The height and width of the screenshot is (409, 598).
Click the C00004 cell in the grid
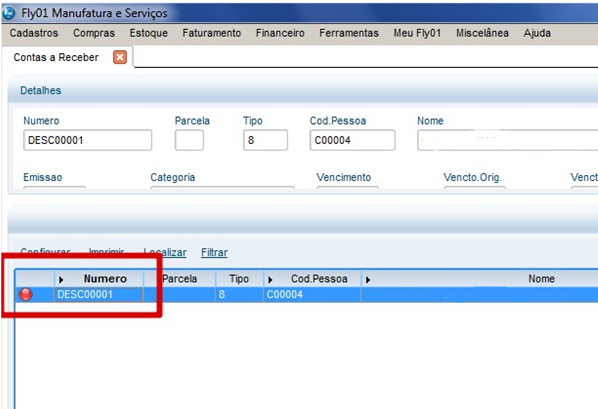tap(312, 295)
